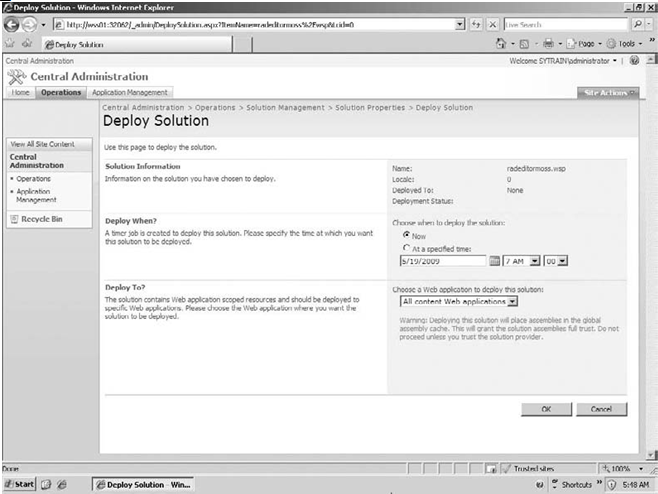
Task: Click Operations link in the sidebar
Action: [34, 179]
